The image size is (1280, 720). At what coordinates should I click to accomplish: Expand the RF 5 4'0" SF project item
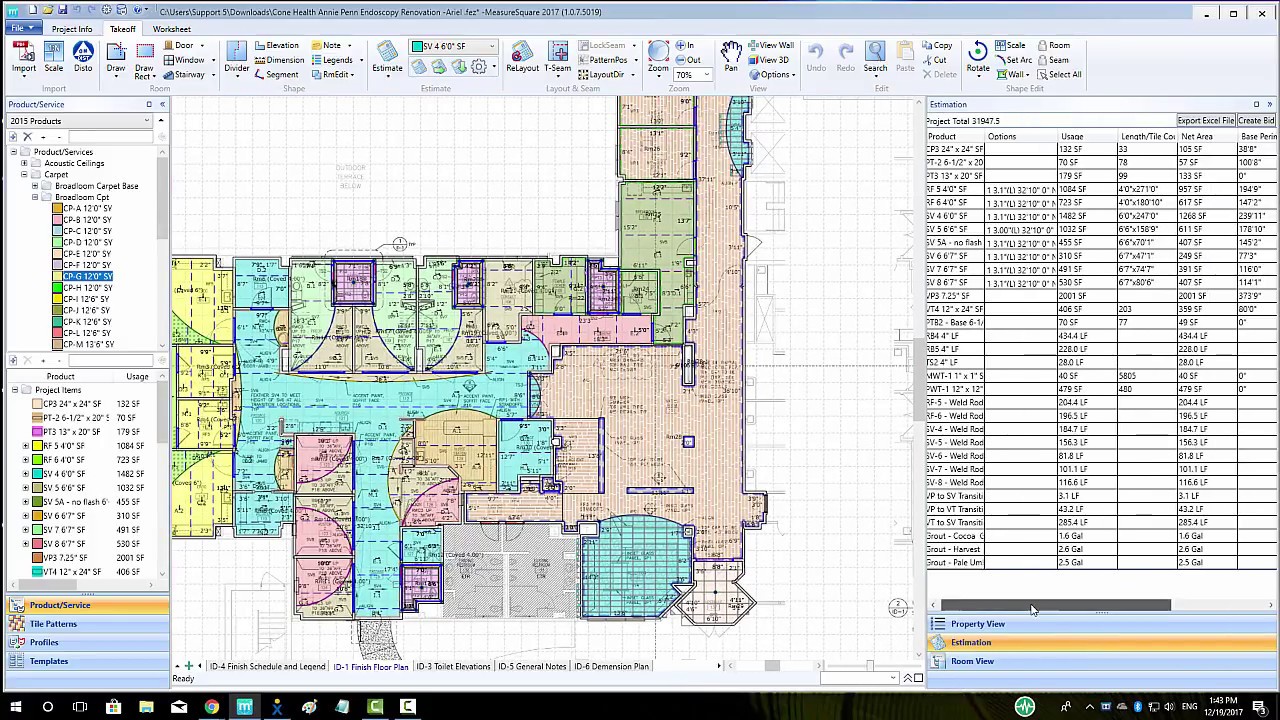coord(26,446)
